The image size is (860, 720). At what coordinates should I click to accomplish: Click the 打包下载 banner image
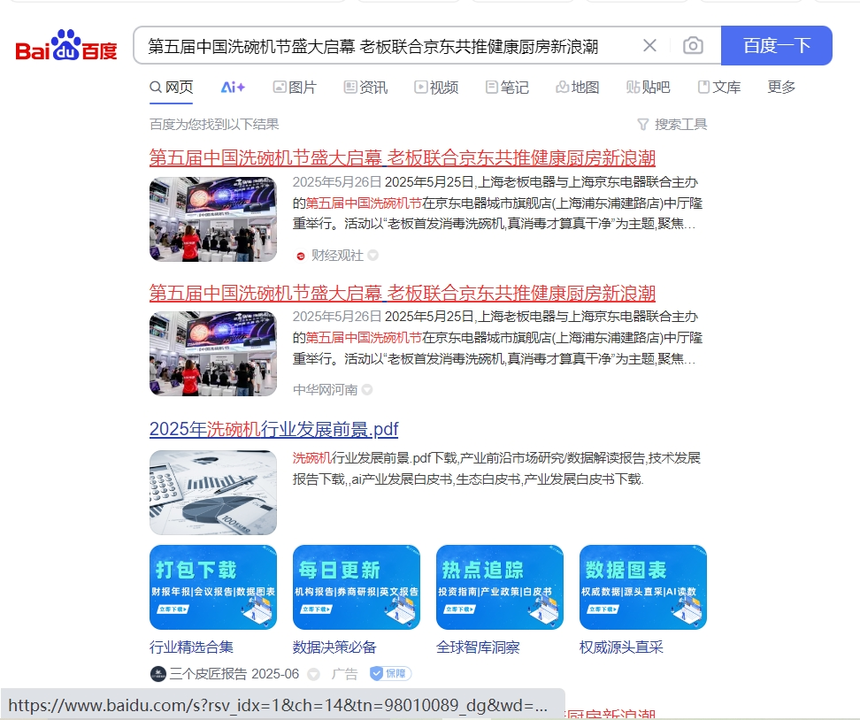pyautogui.click(x=213, y=587)
